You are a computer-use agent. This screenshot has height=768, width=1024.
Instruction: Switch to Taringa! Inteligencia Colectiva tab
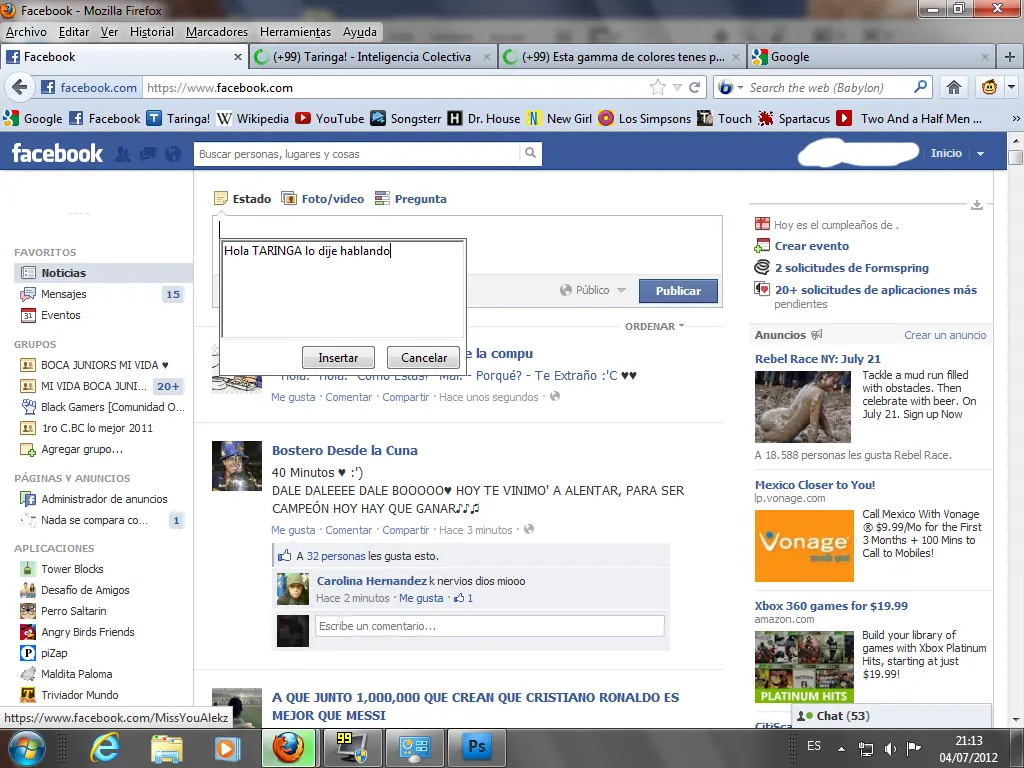click(x=372, y=57)
